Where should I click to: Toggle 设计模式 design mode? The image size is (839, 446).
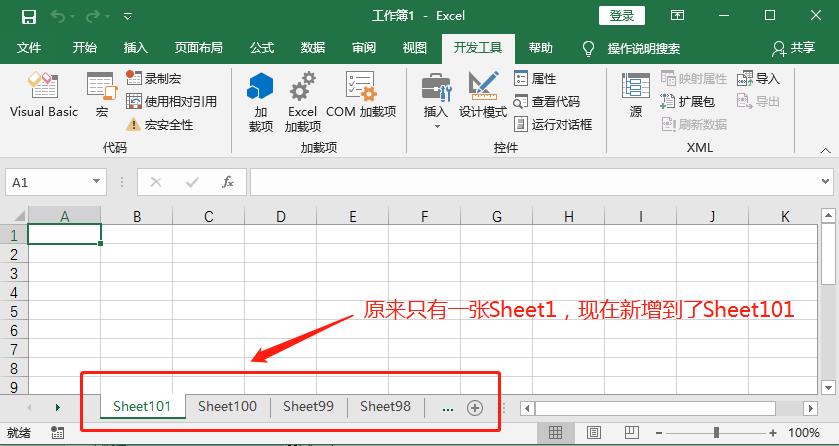483,95
